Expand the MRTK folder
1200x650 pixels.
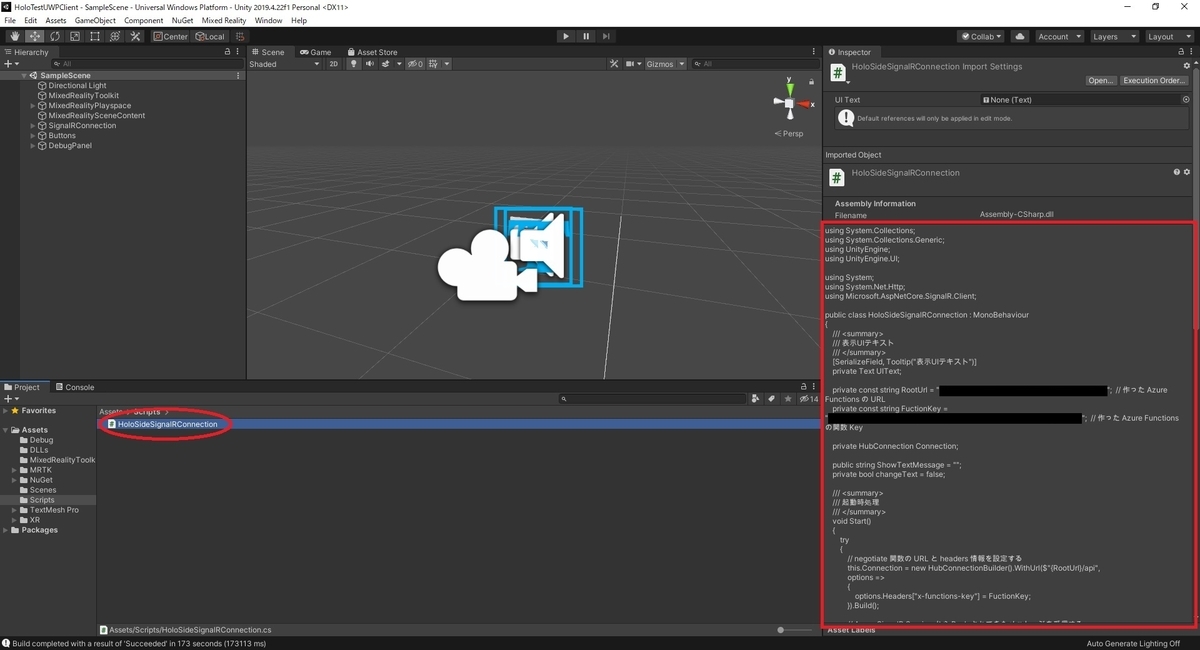(14, 470)
